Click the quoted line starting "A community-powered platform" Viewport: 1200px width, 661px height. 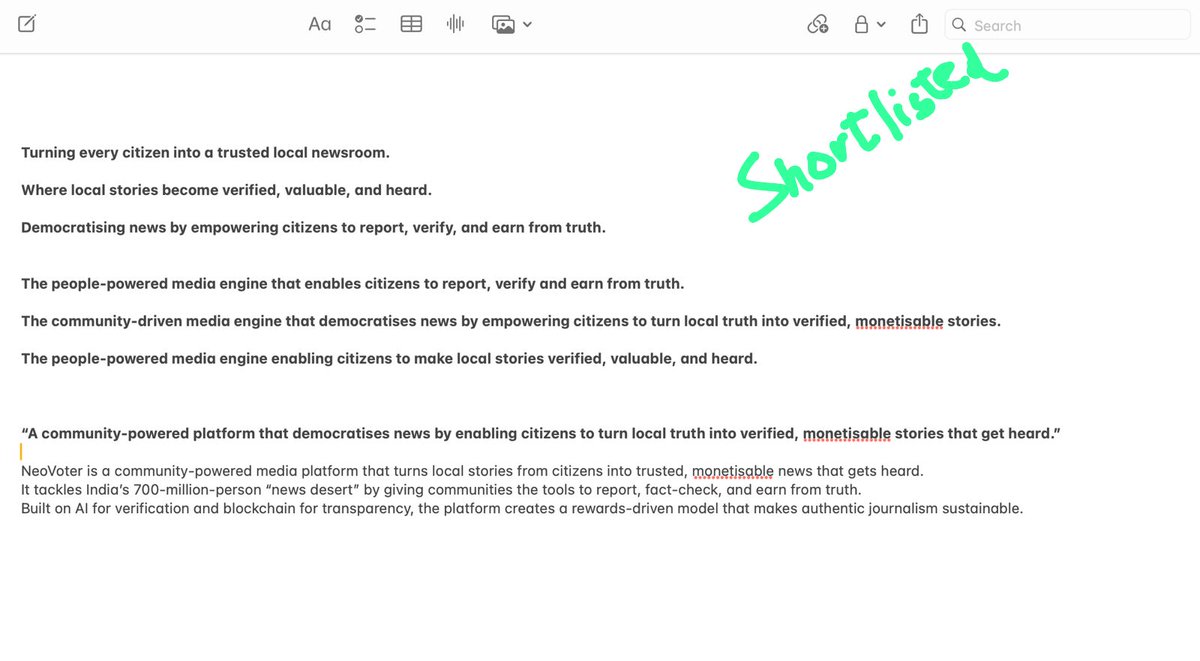coord(541,433)
